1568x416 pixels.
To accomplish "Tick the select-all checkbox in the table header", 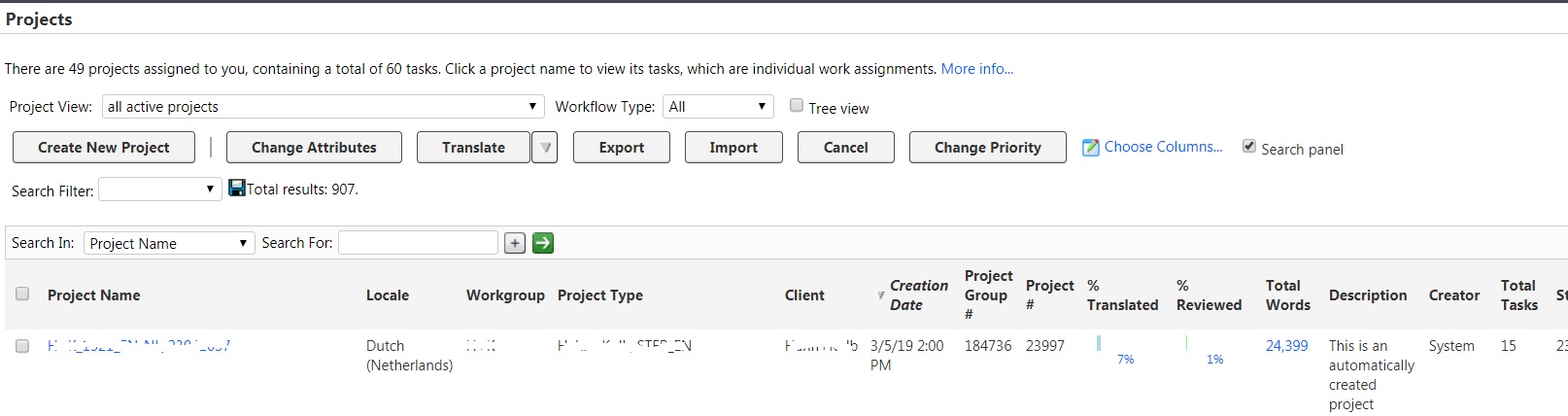I will [22, 294].
